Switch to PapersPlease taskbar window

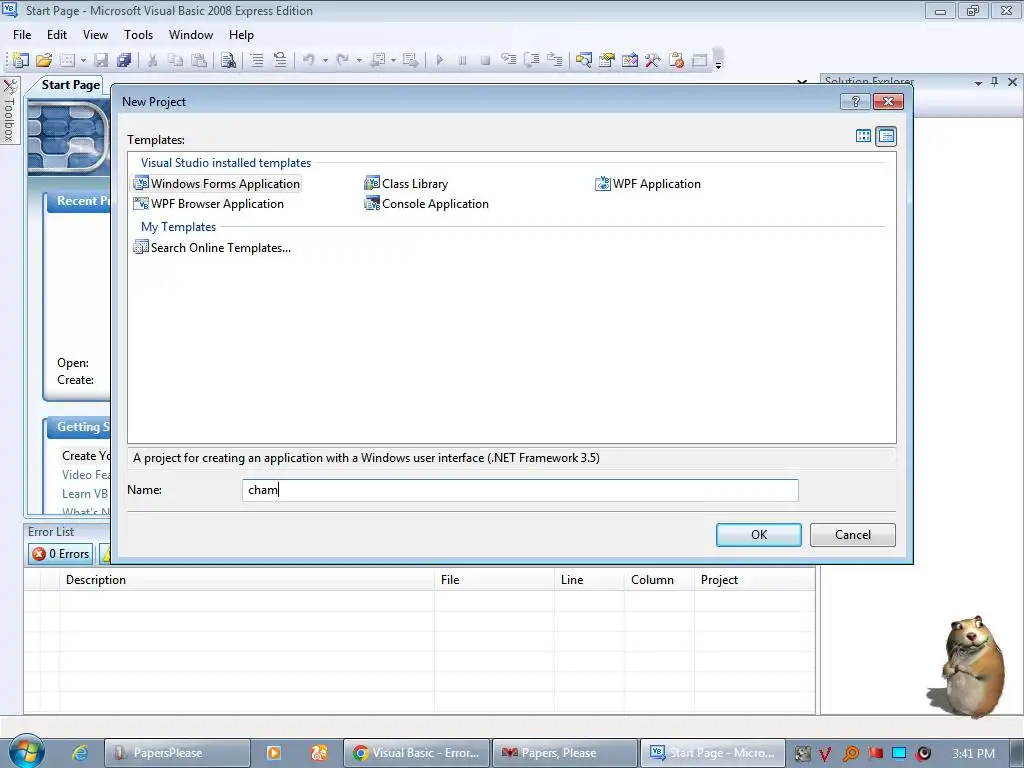coord(177,753)
